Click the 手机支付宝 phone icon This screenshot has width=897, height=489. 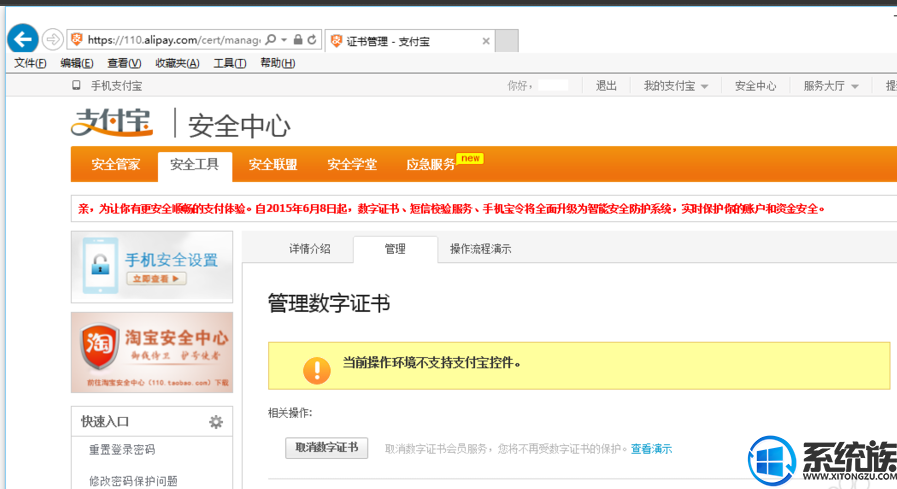click(76, 86)
